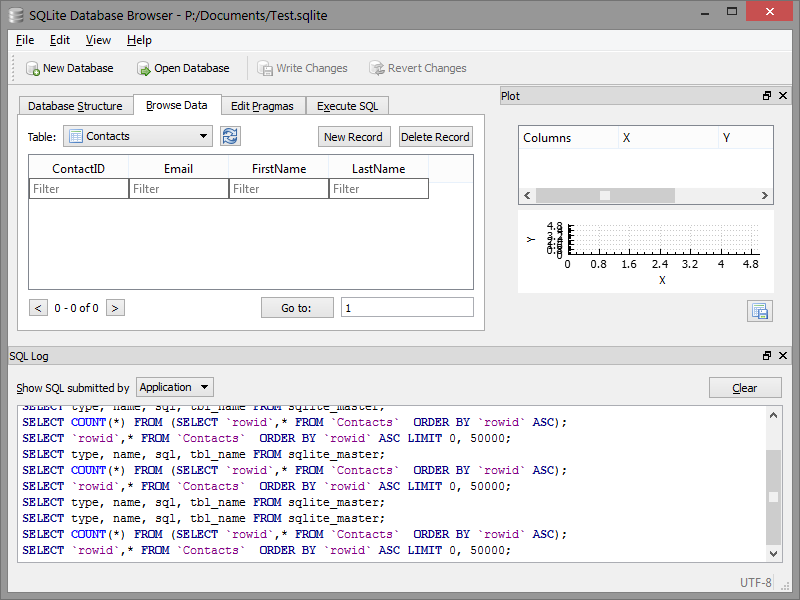Delete the selected record
This screenshot has width=800, height=600.
click(x=435, y=136)
